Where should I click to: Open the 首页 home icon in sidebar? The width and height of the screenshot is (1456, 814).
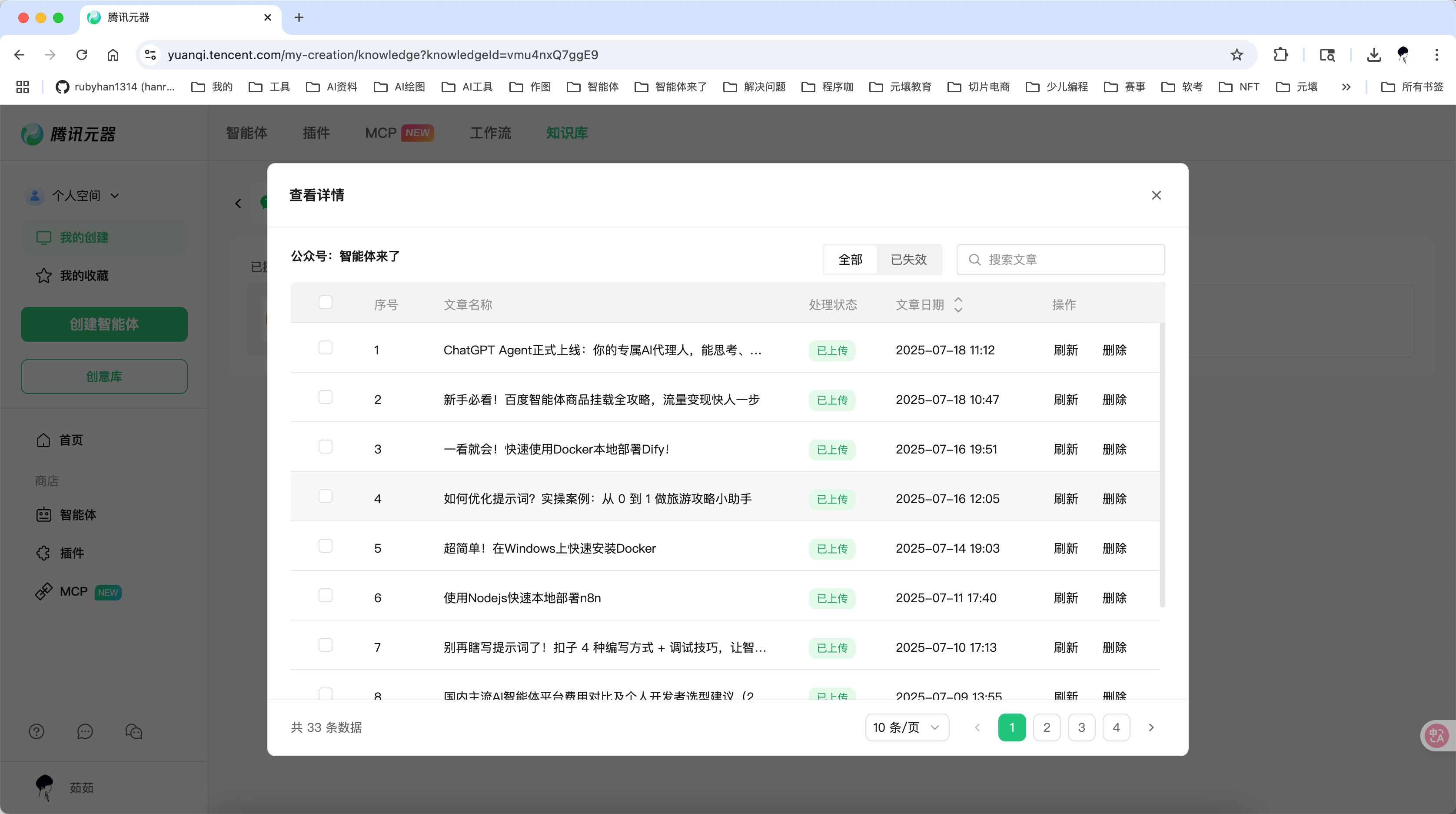coord(70,440)
